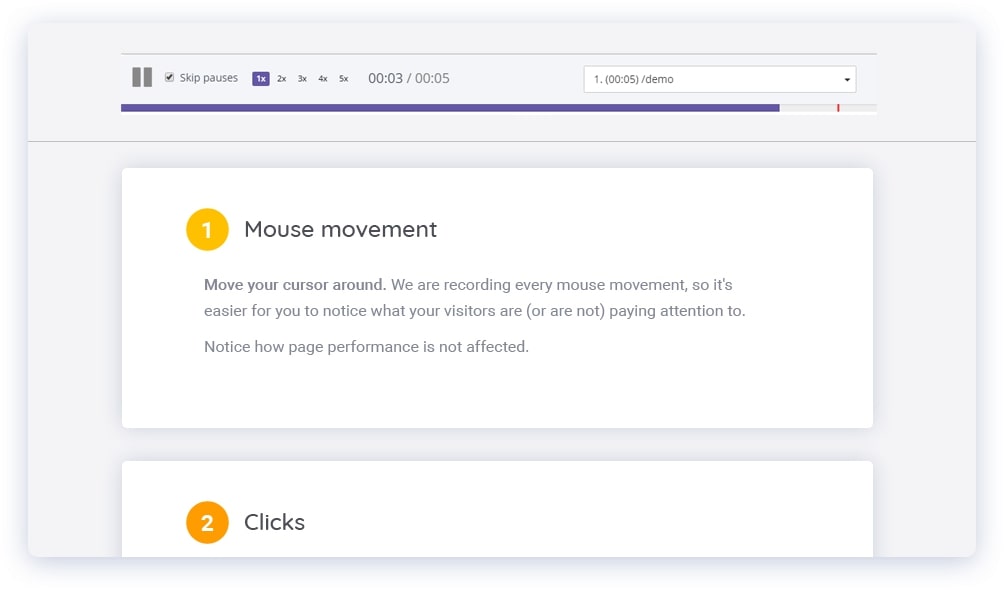1004x590 pixels.
Task: Open the page selector showing /demo
Action: click(x=710, y=79)
